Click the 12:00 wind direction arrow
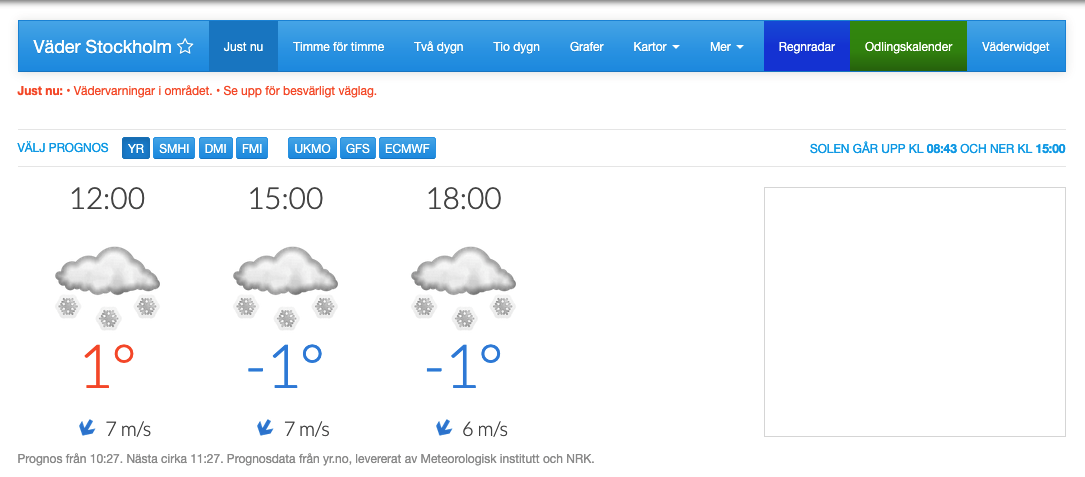This screenshot has width=1085, height=477. 88,428
